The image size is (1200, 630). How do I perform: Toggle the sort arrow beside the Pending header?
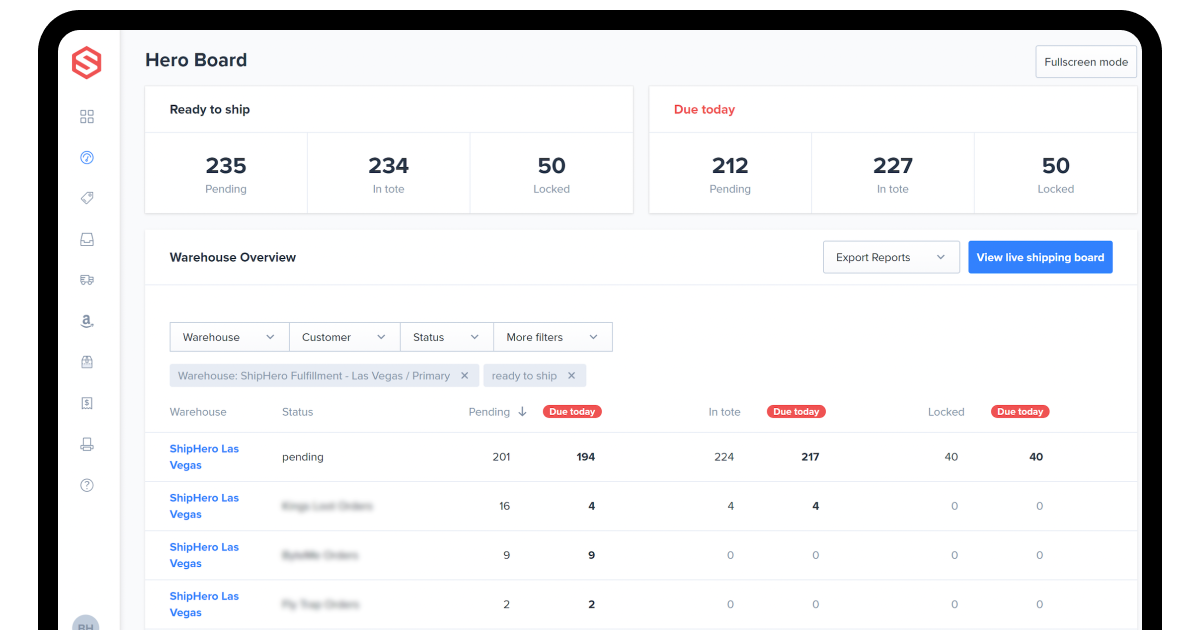click(x=522, y=412)
